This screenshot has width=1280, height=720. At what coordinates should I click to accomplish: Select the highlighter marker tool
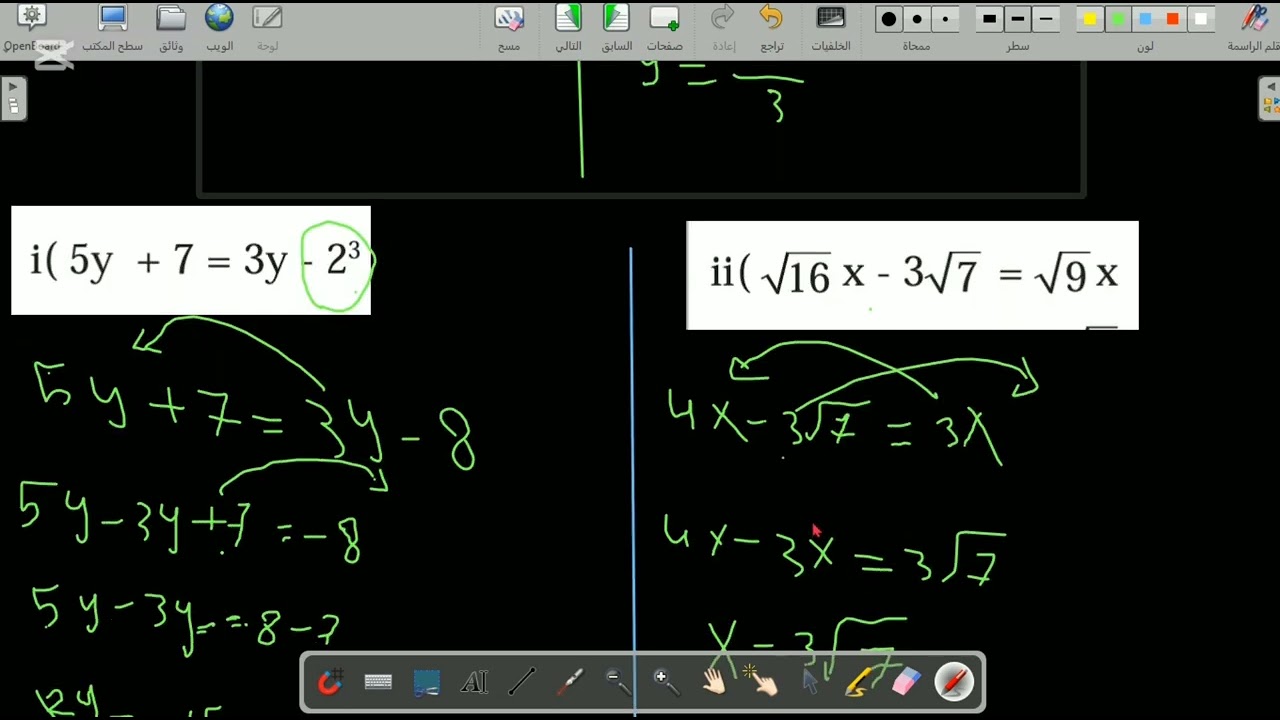(x=858, y=682)
